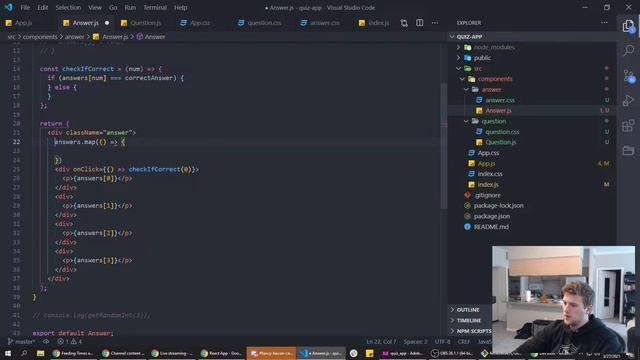Image resolution: width=640 pixels, height=360 pixels.
Task: Open Windows taskbar search
Action: tap(24, 353)
